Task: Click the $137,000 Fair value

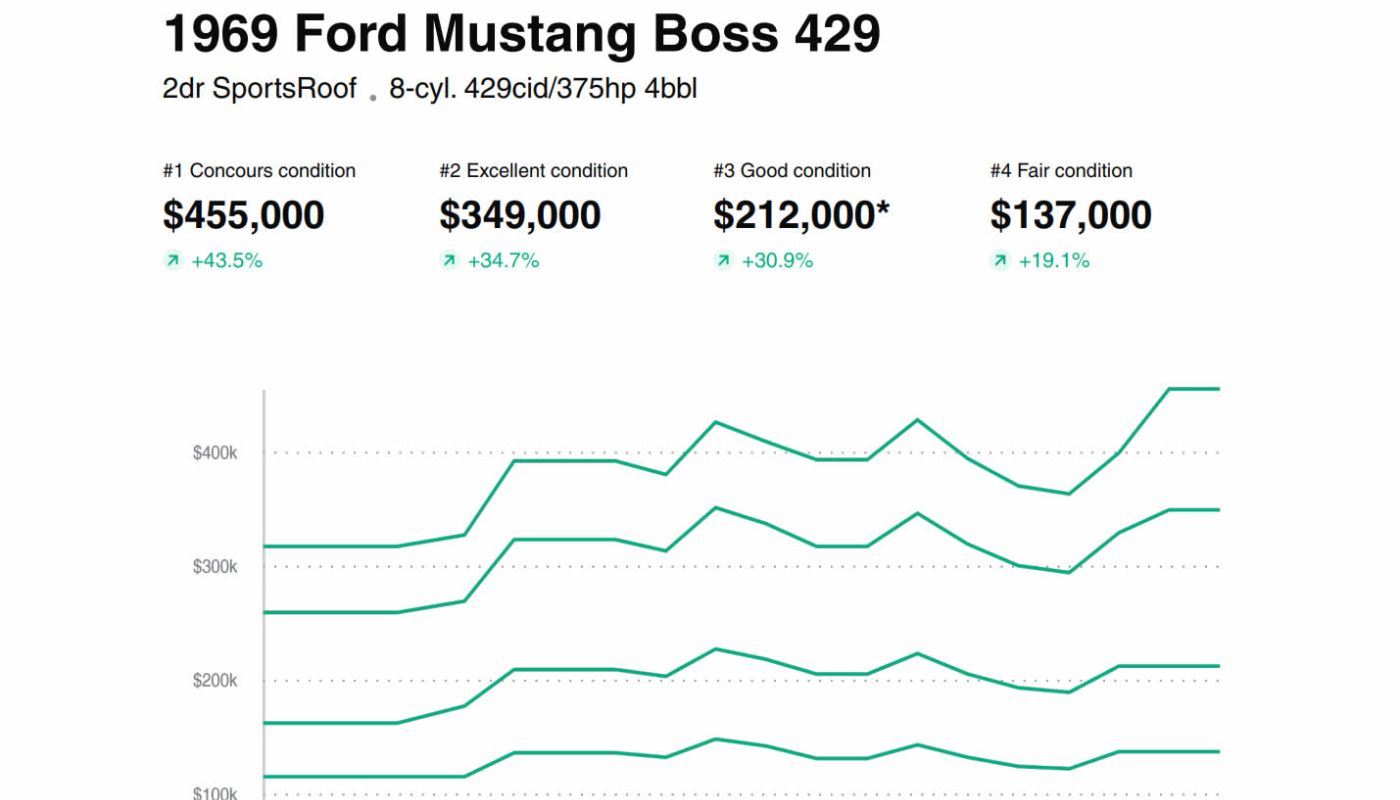Action: pos(1071,215)
